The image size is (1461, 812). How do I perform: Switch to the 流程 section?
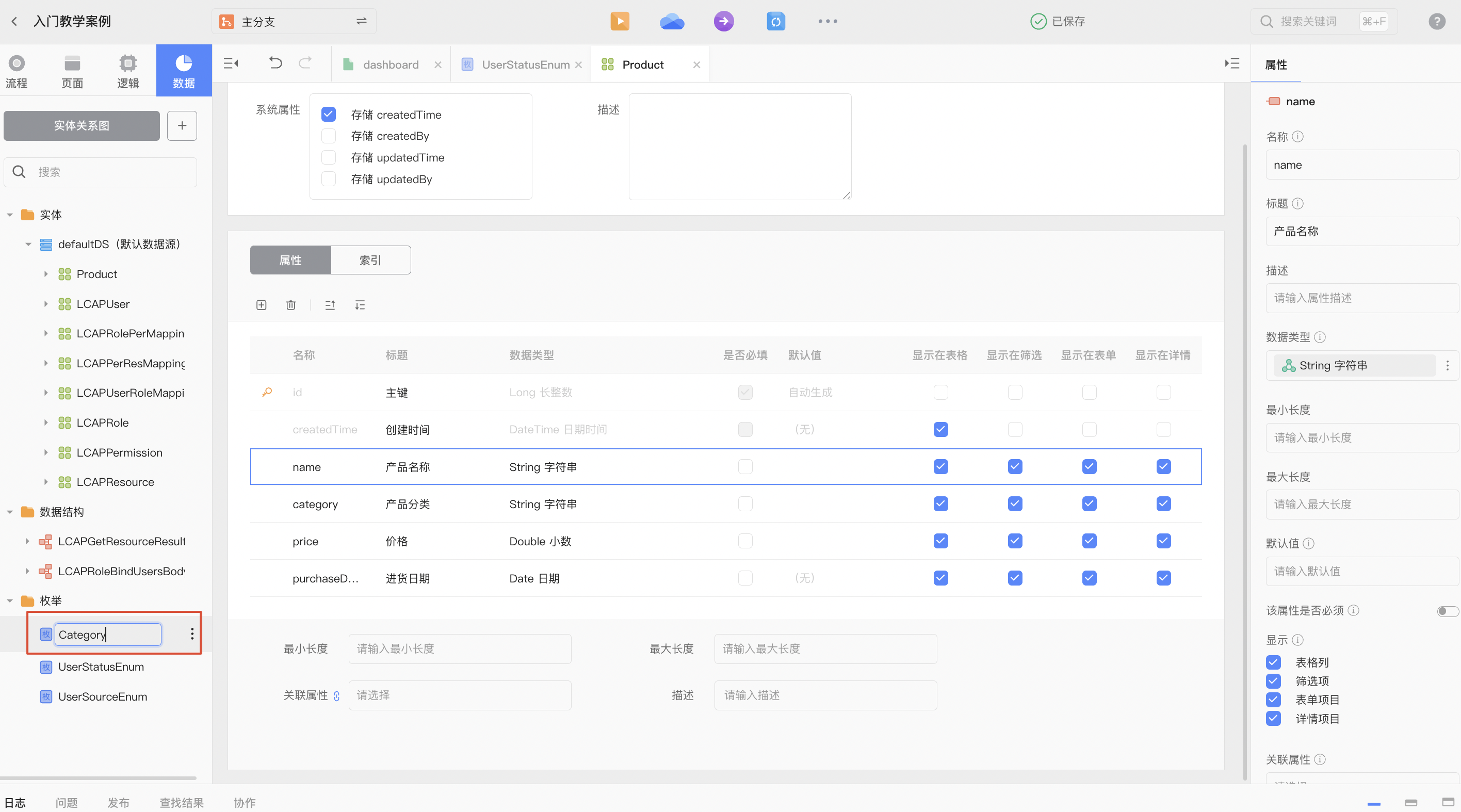[17, 71]
